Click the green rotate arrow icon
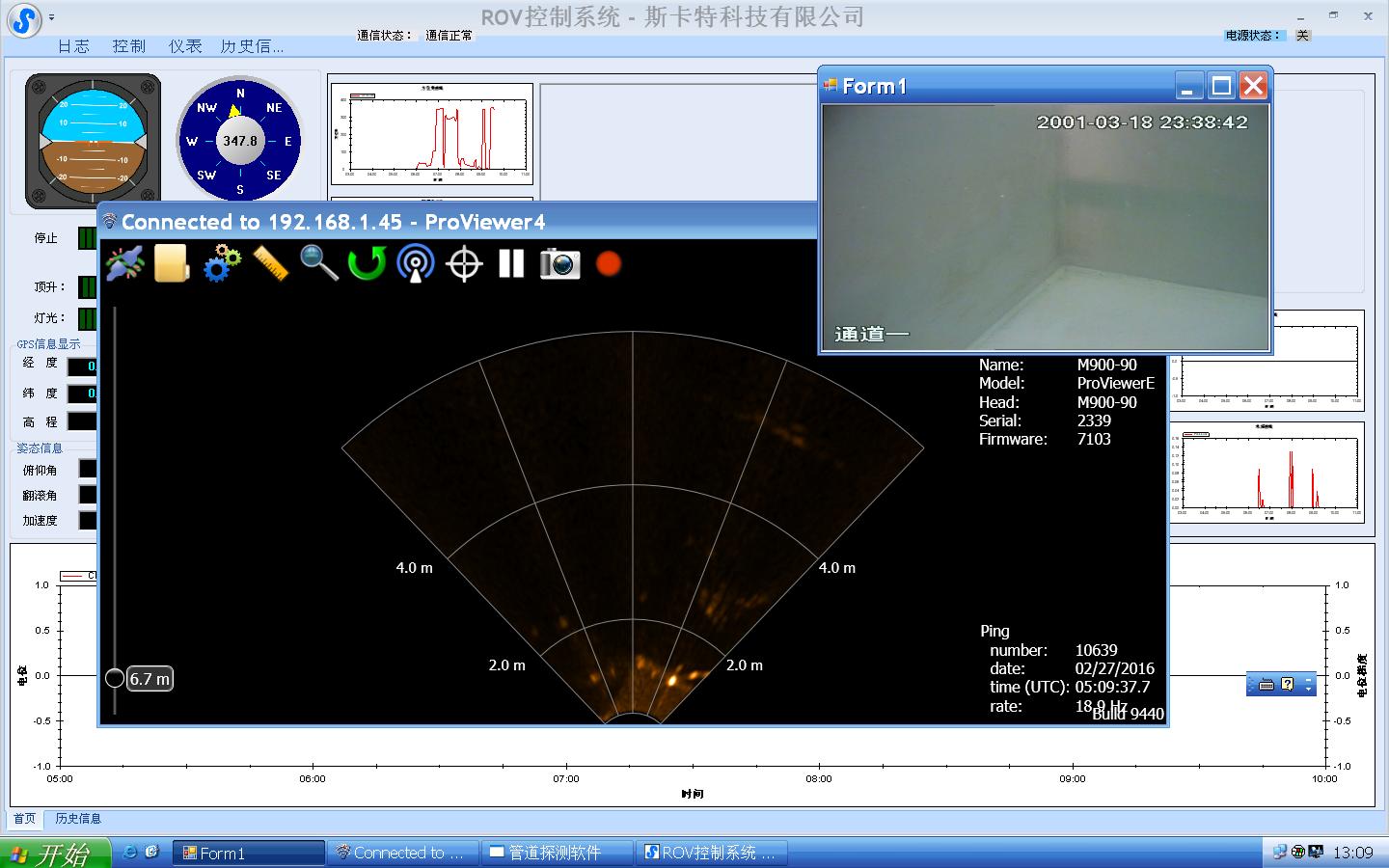The image size is (1389, 868). (367, 263)
